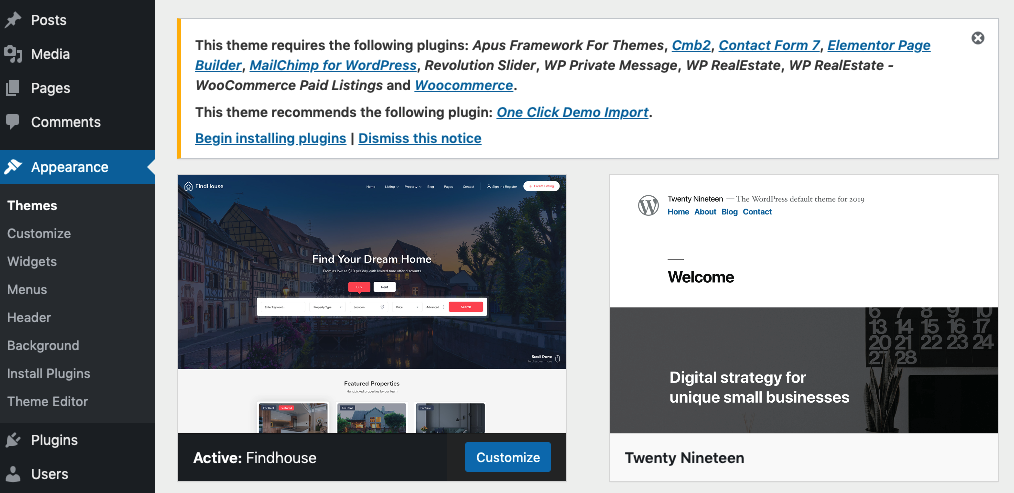The height and width of the screenshot is (493, 1014).
Task: Click the blue Customize button for Findhouse
Action: coord(507,457)
